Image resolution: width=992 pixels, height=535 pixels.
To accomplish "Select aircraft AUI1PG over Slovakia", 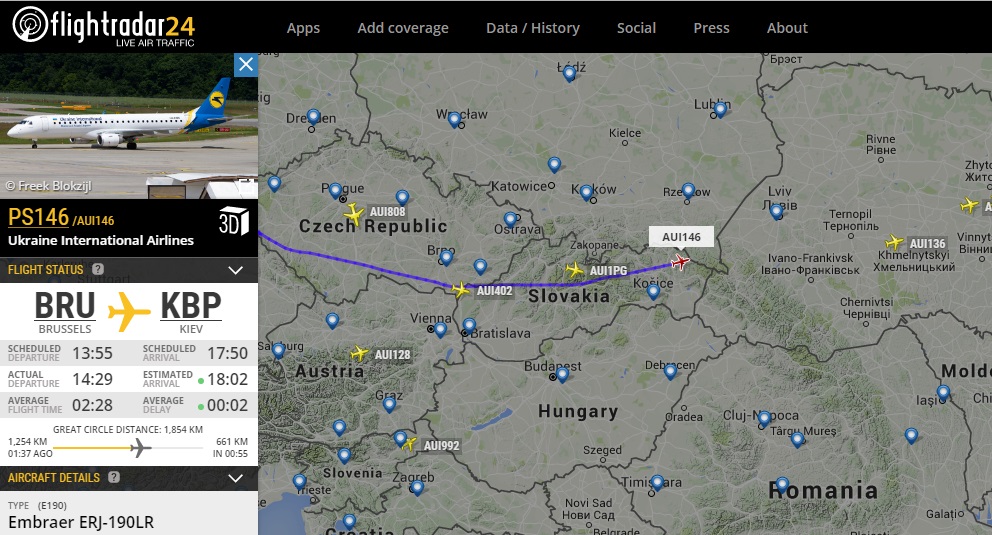I will coord(574,270).
